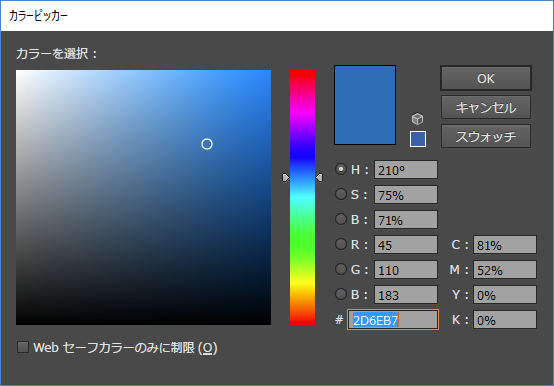This screenshot has width=554, height=386.
Task: Confirm the color with the OK button
Action: point(486,78)
